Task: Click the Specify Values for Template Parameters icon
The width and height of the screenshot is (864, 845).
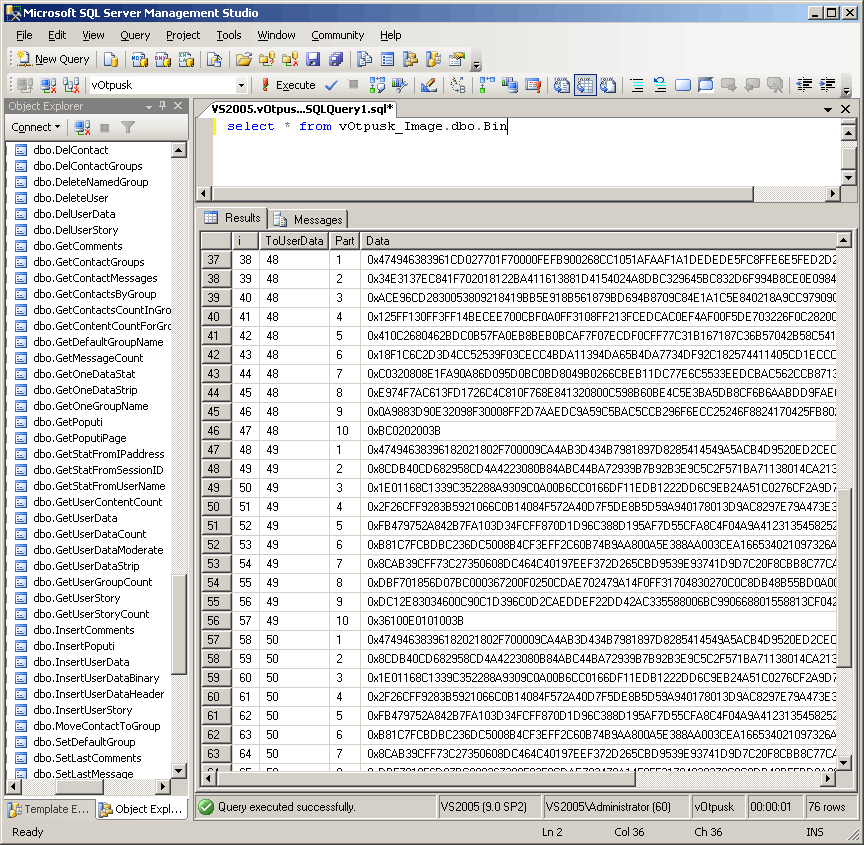Action: point(458,85)
